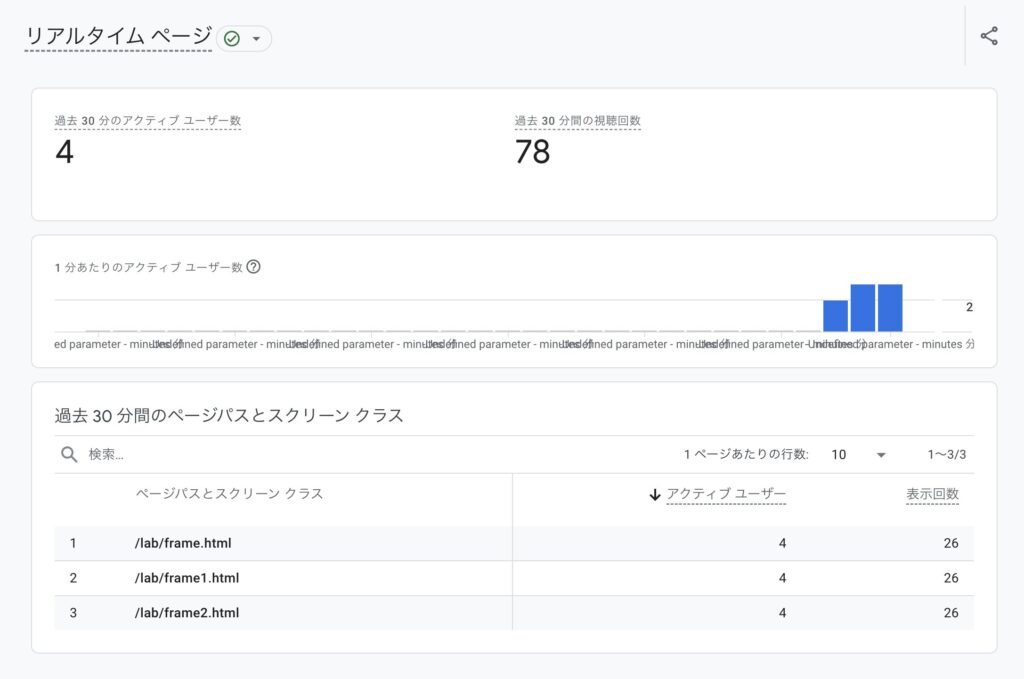This screenshot has height=679, width=1024.
Task: Open the rows-per-page dropdown showing 10
Action: point(859,454)
